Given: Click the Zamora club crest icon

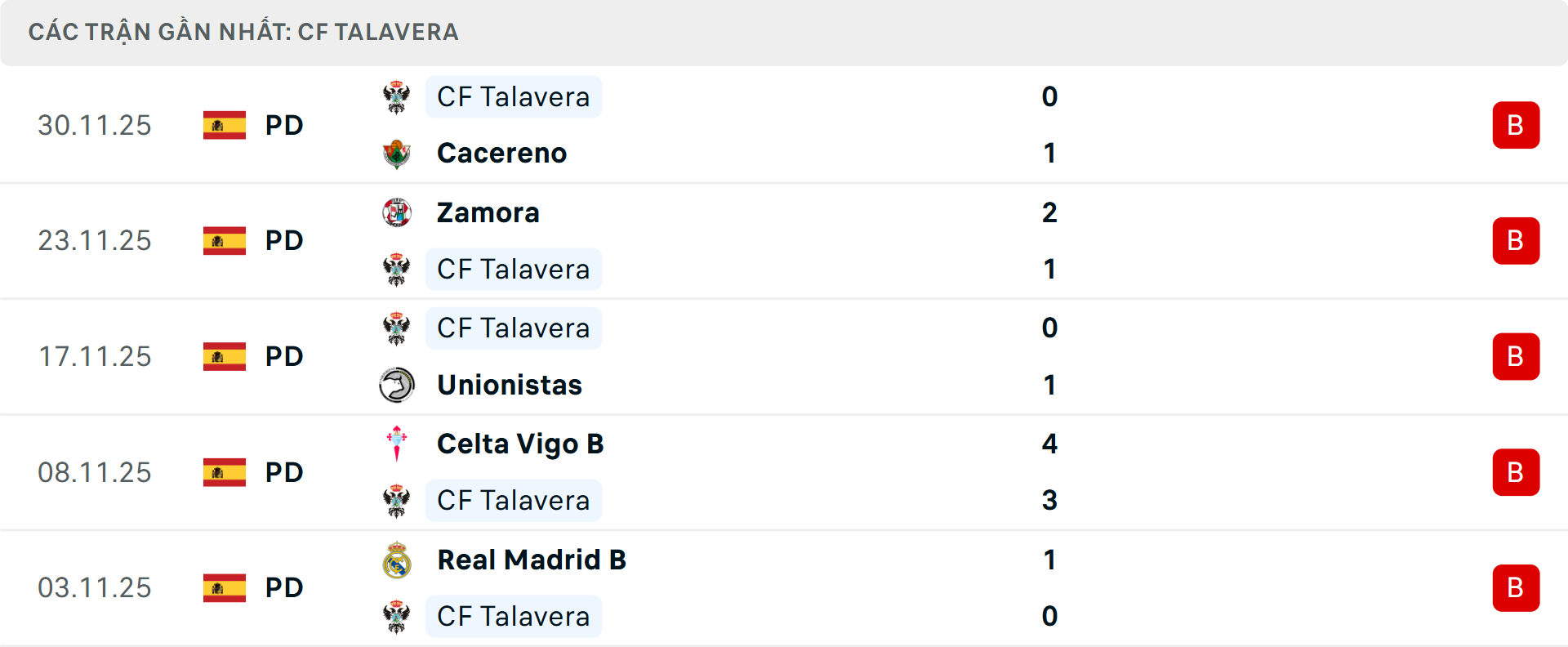Looking at the screenshot, I should pos(397,212).
